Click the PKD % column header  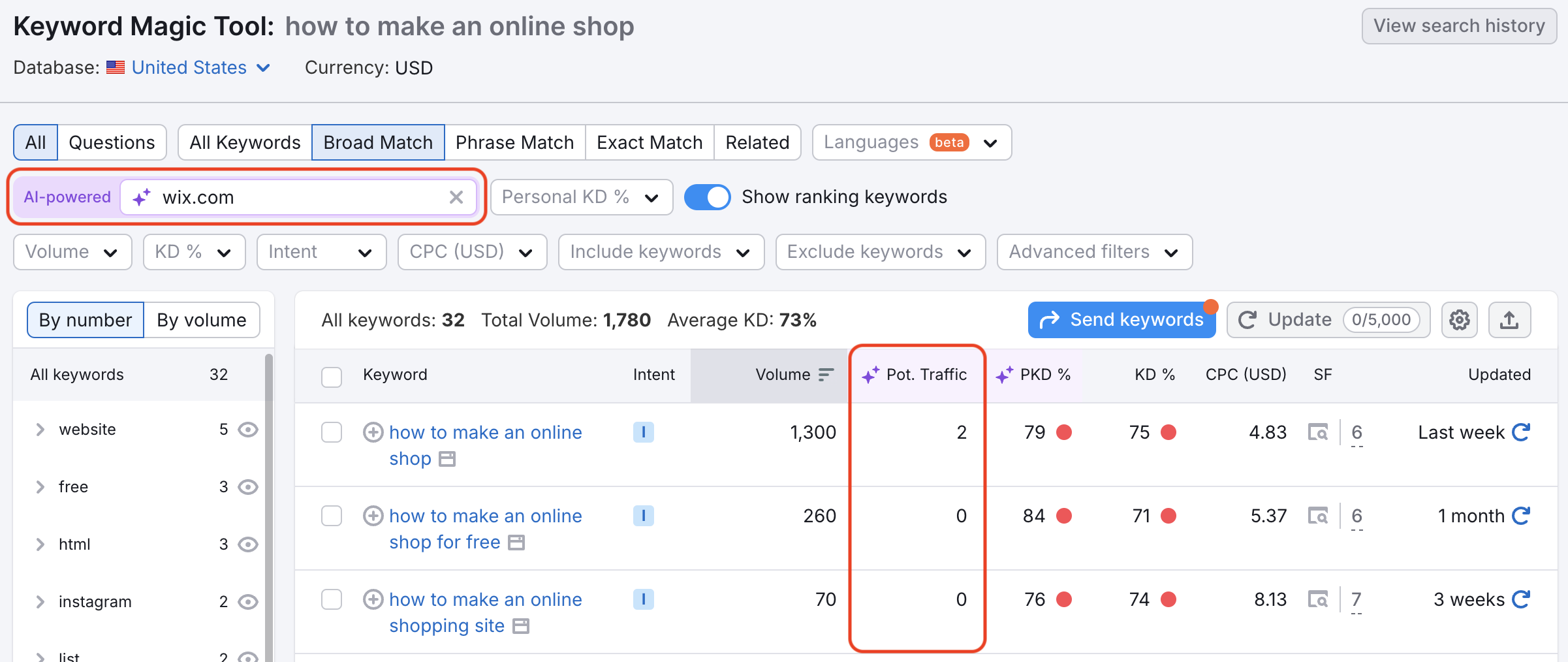click(x=1033, y=374)
